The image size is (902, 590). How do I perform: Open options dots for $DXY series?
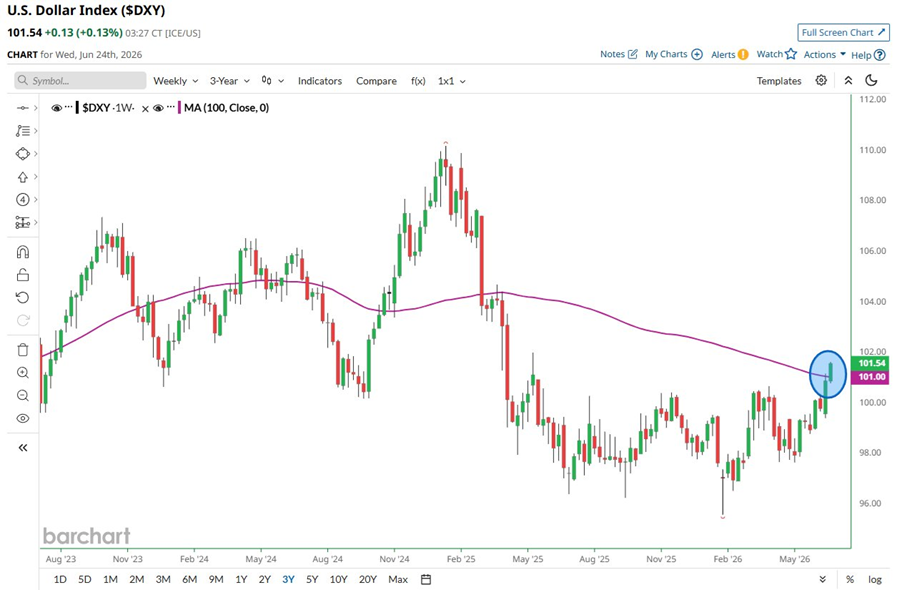(x=69, y=108)
